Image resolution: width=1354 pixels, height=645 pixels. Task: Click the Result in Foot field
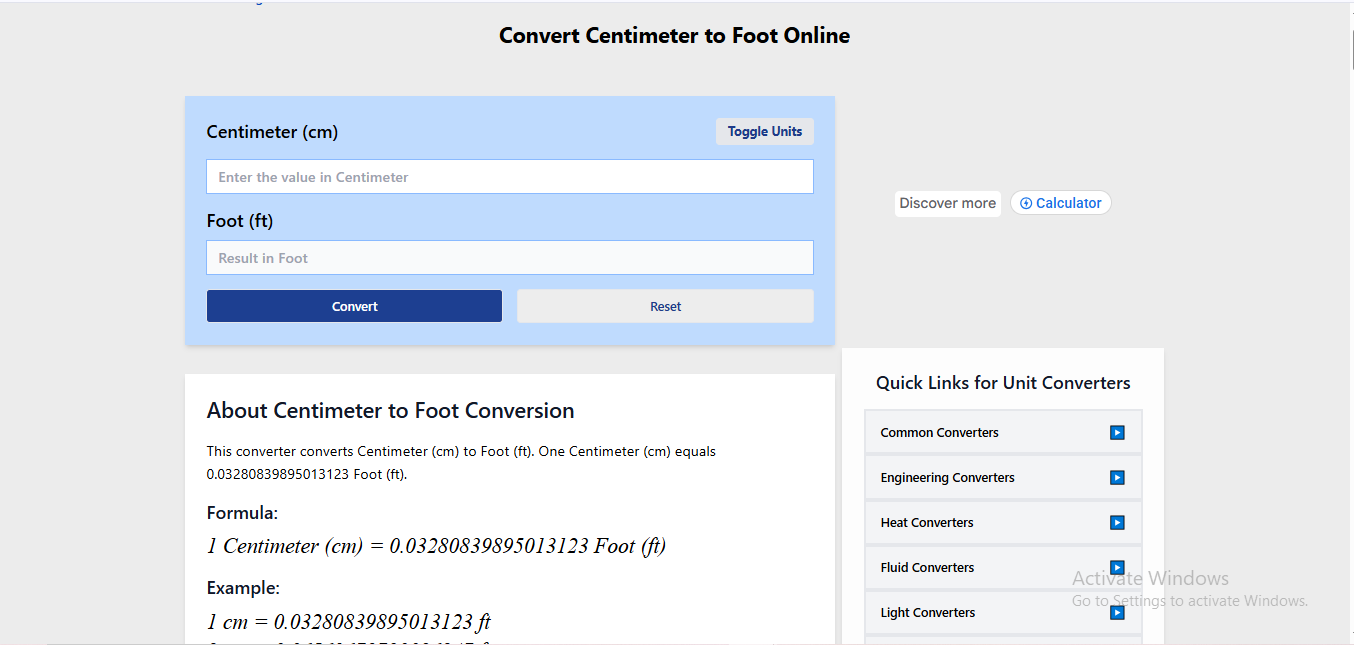point(509,257)
